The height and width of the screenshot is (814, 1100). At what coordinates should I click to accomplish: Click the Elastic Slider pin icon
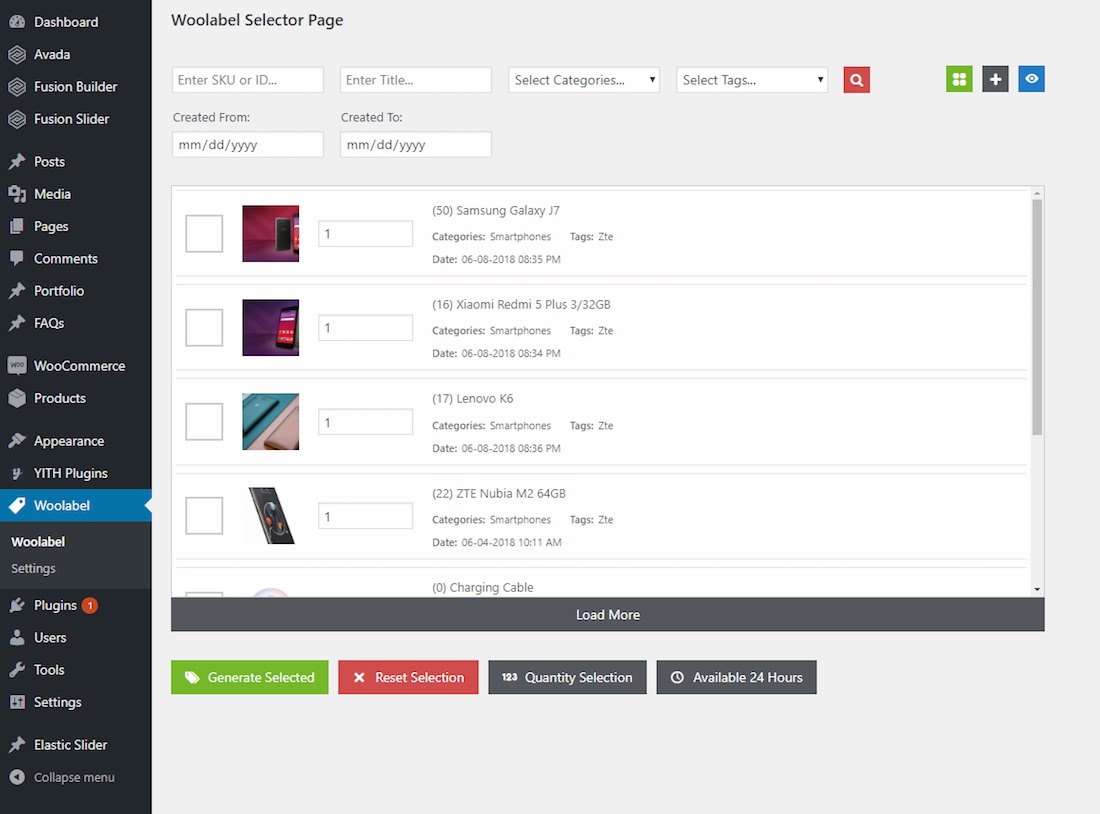click(x=17, y=745)
